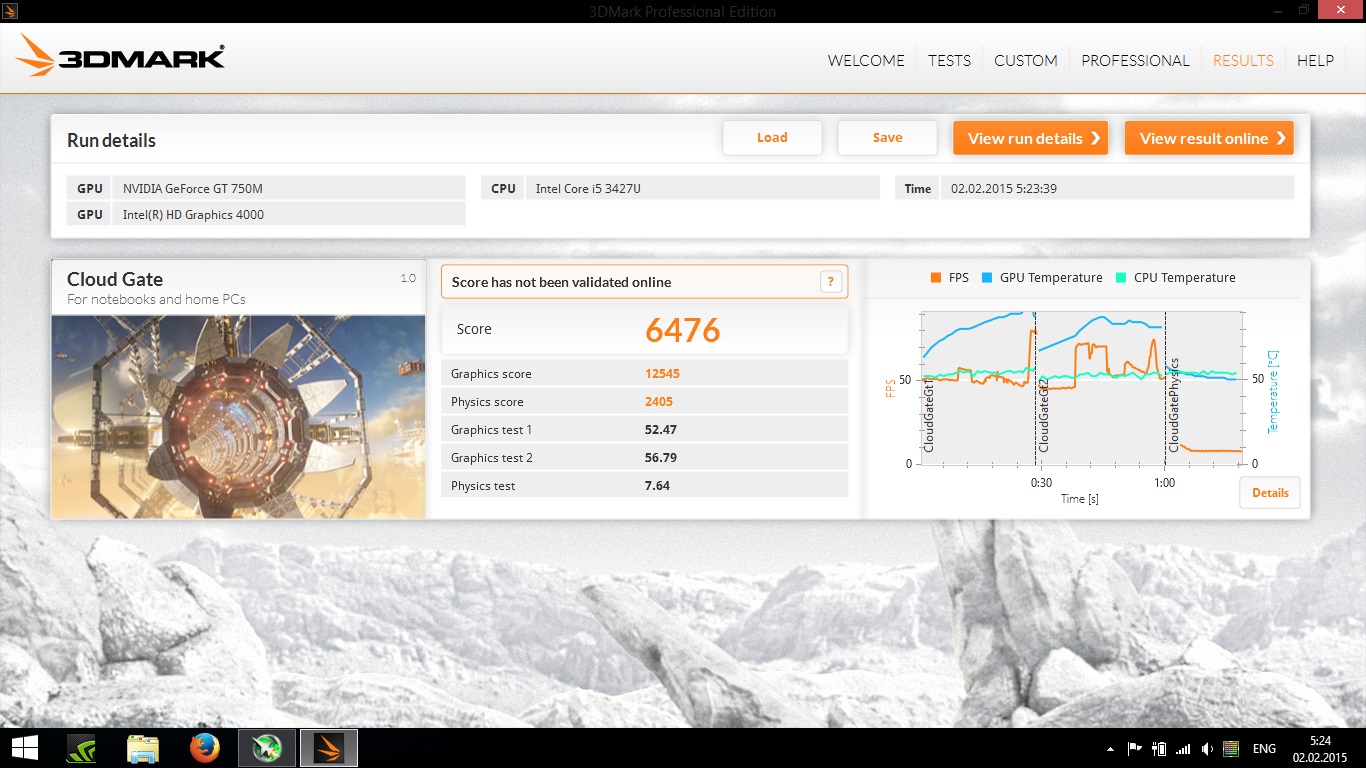Open NVIDIA GeForce app from the taskbar
The height and width of the screenshot is (768, 1366).
click(x=81, y=748)
